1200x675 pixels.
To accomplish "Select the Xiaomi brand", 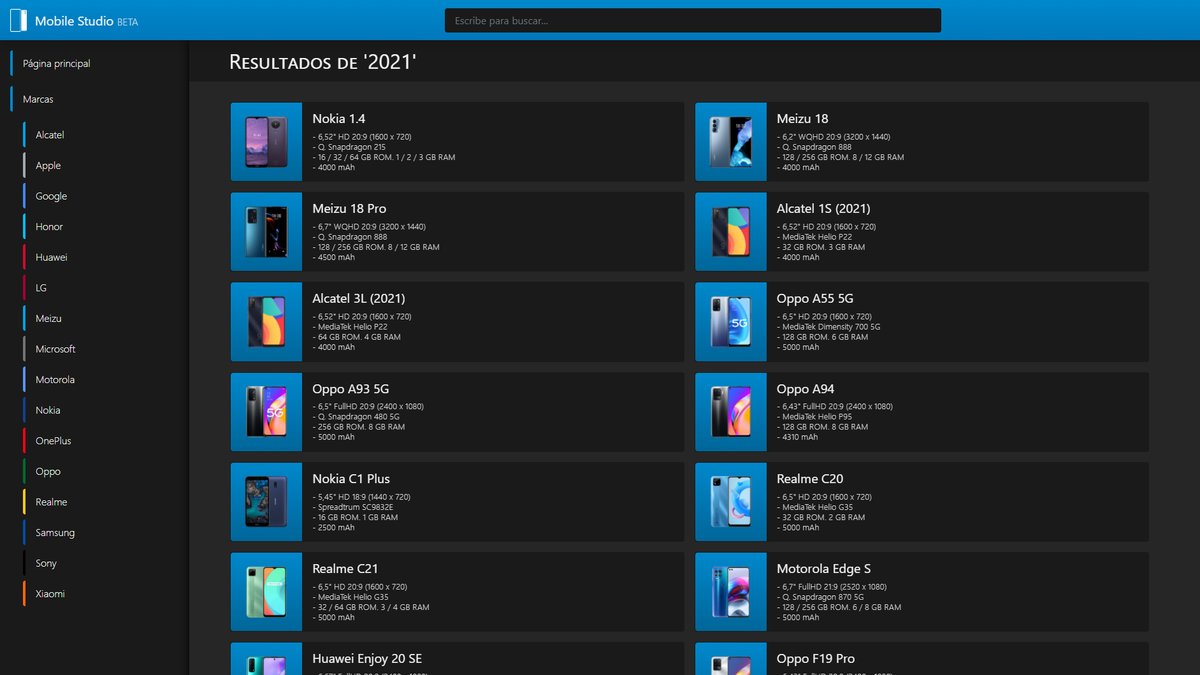I will pyautogui.click(x=50, y=594).
